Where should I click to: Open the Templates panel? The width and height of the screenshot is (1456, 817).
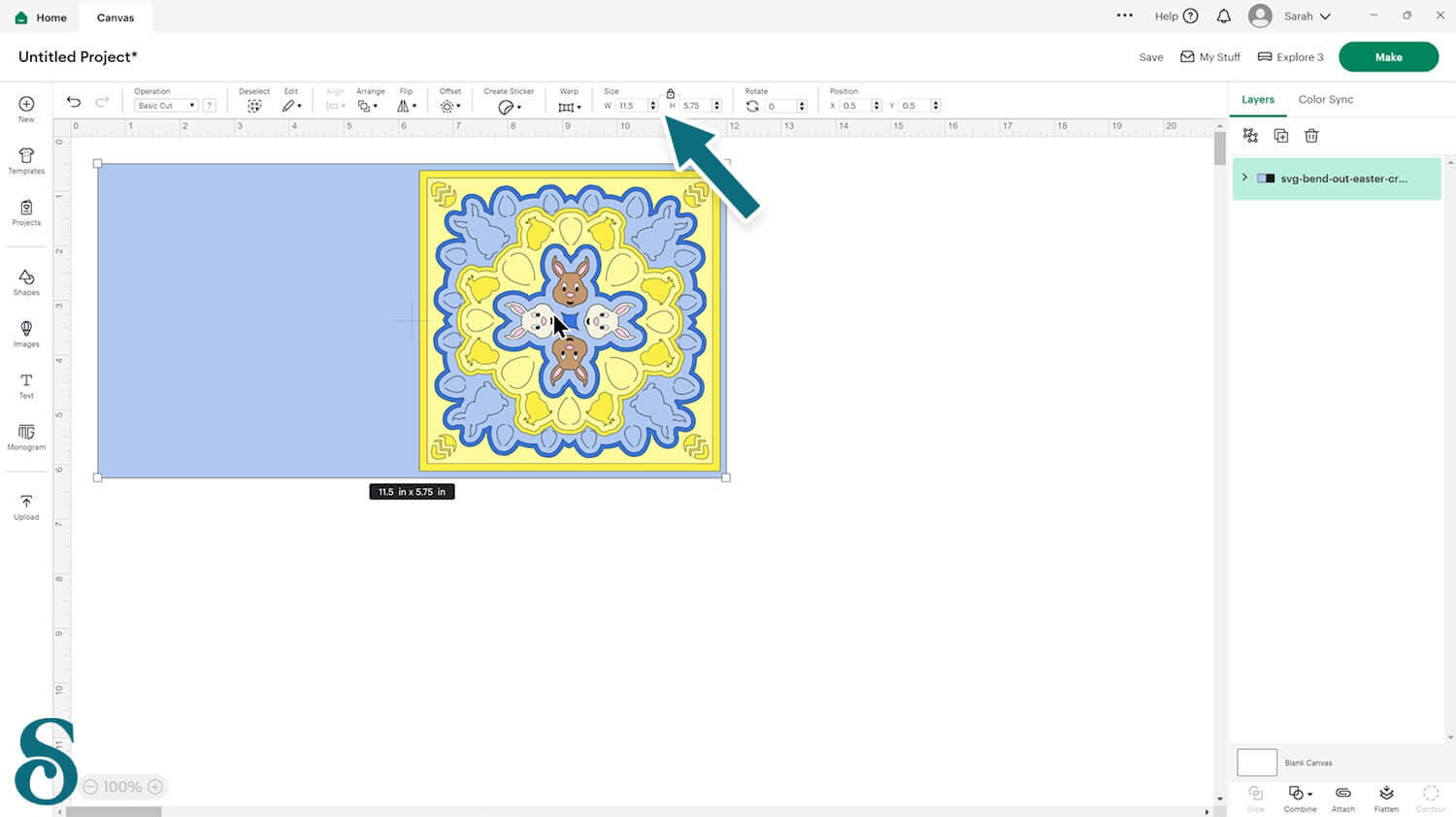[x=26, y=161]
